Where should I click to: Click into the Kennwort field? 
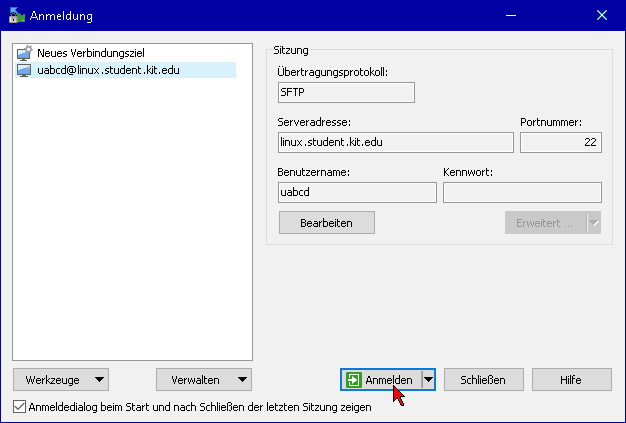pyautogui.click(x=522, y=192)
